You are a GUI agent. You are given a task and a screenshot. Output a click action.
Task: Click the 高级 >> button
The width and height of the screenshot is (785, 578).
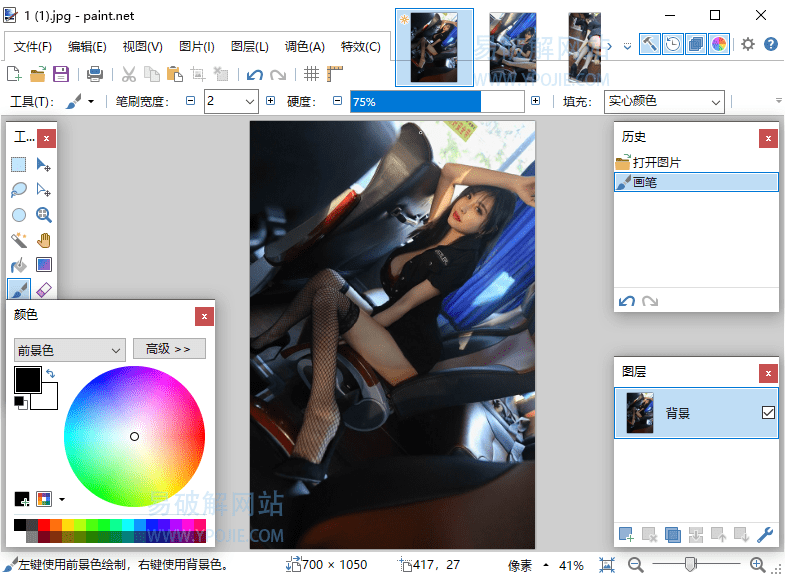point(169,349)
